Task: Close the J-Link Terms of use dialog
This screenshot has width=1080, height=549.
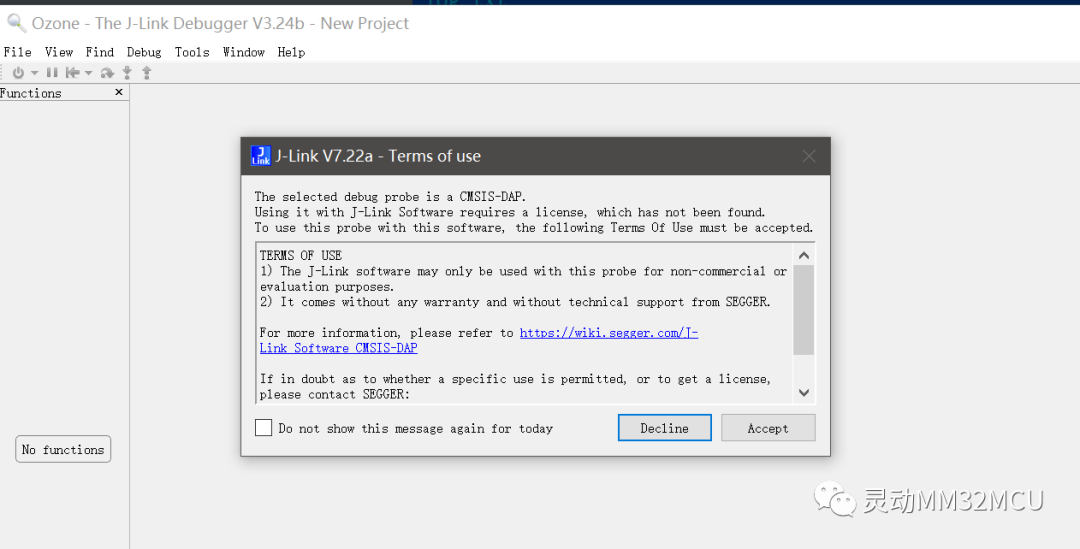Action: click(809, 156)
